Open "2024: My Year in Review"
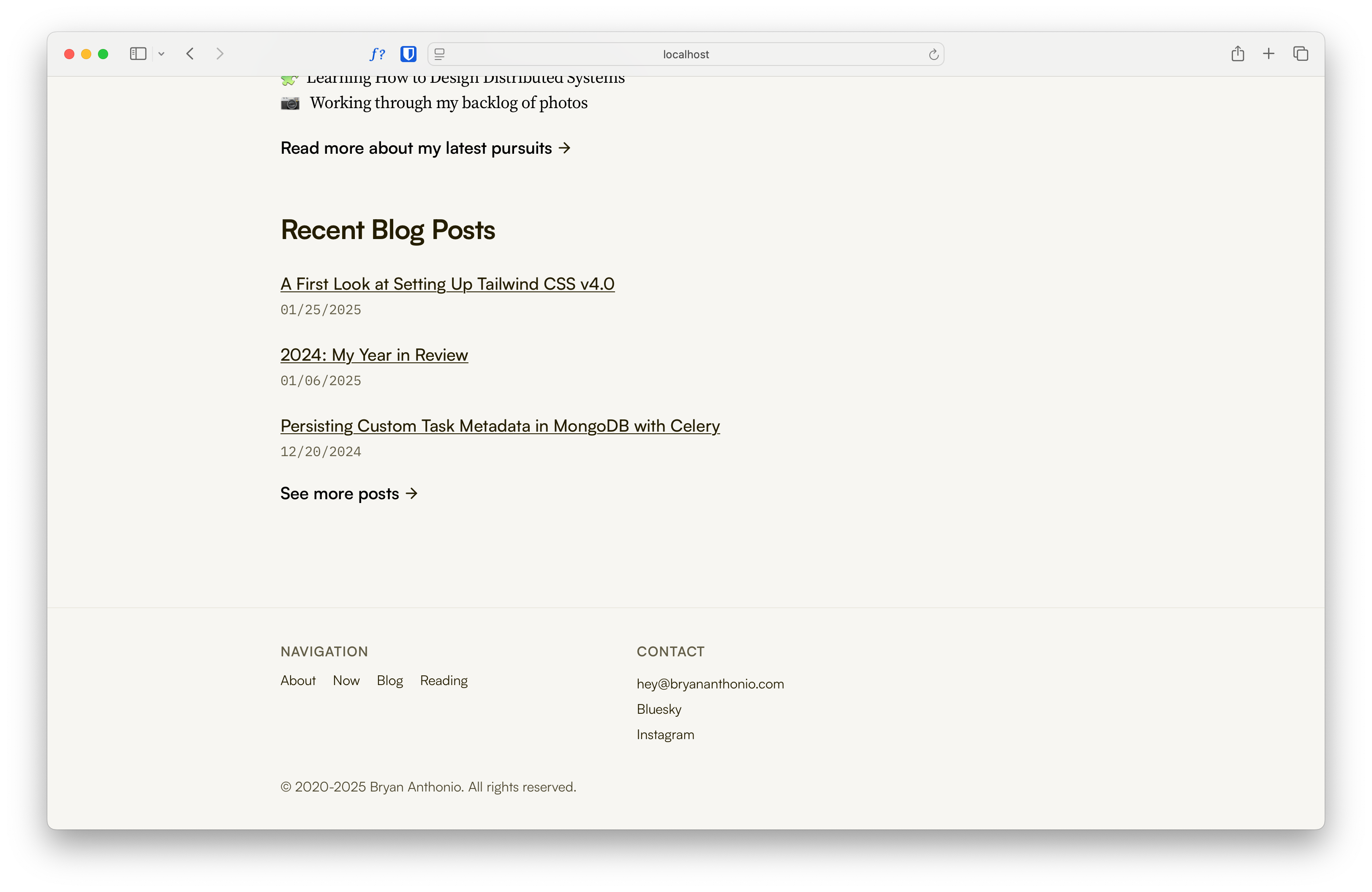The width and height of the screenshot is (1372, 892). click(373, 355)
